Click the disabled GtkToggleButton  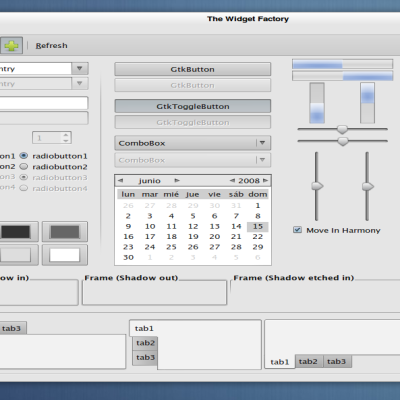(193, 122)
